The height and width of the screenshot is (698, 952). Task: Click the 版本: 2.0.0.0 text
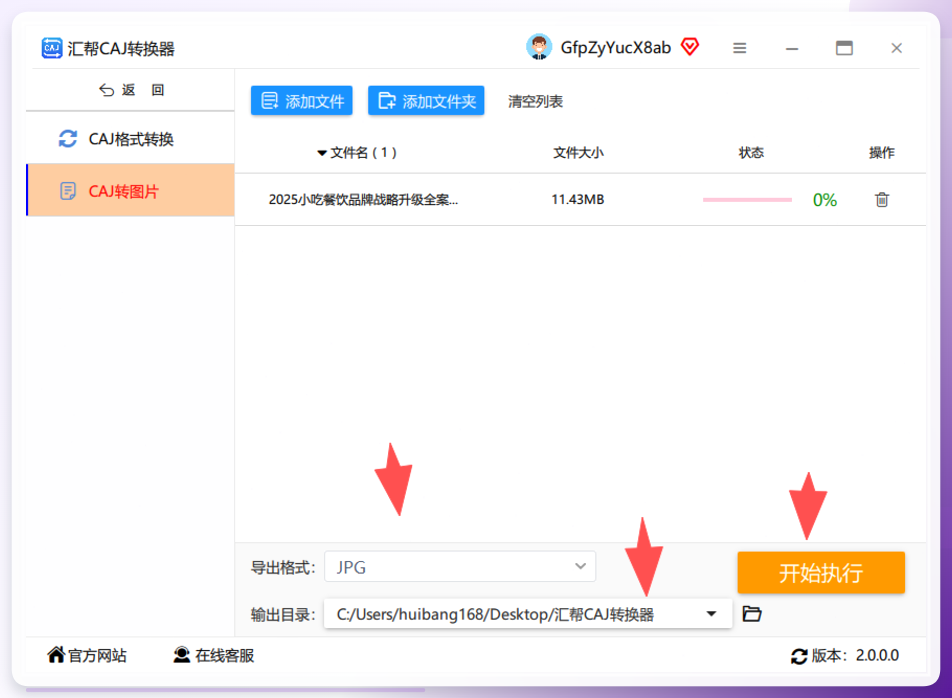[855, 656]
